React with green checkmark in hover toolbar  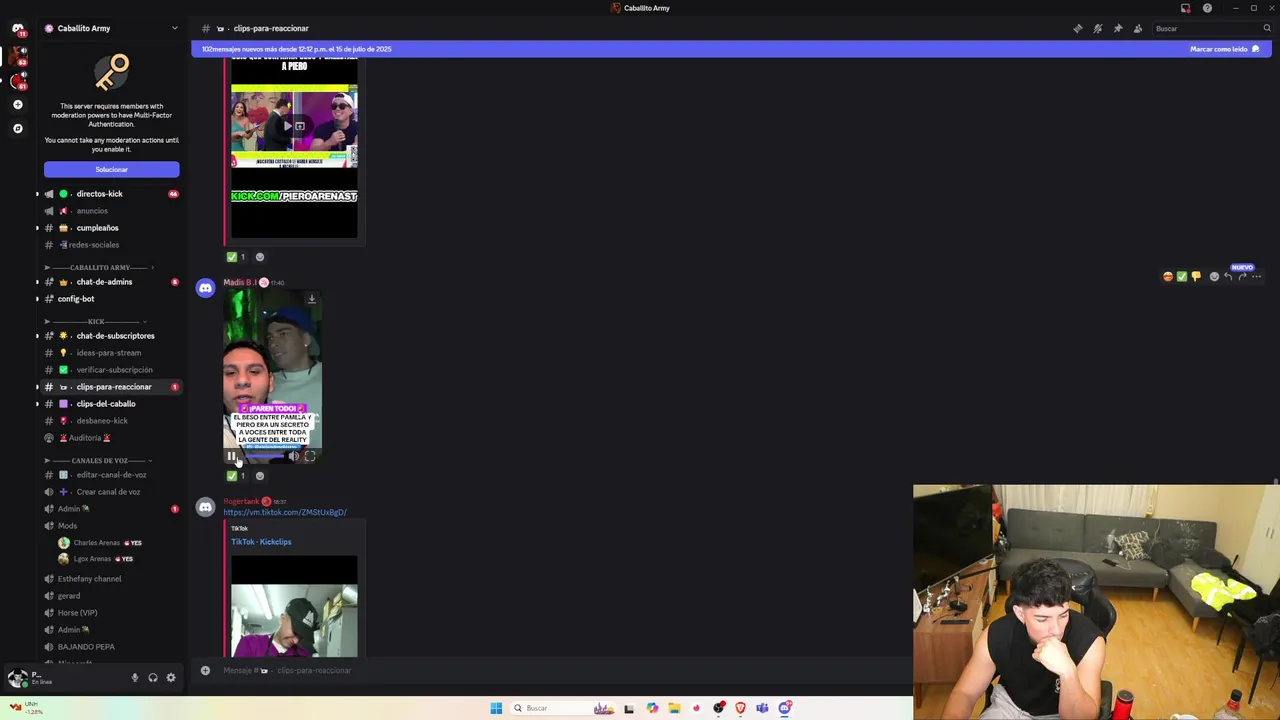pos(1182,277)
